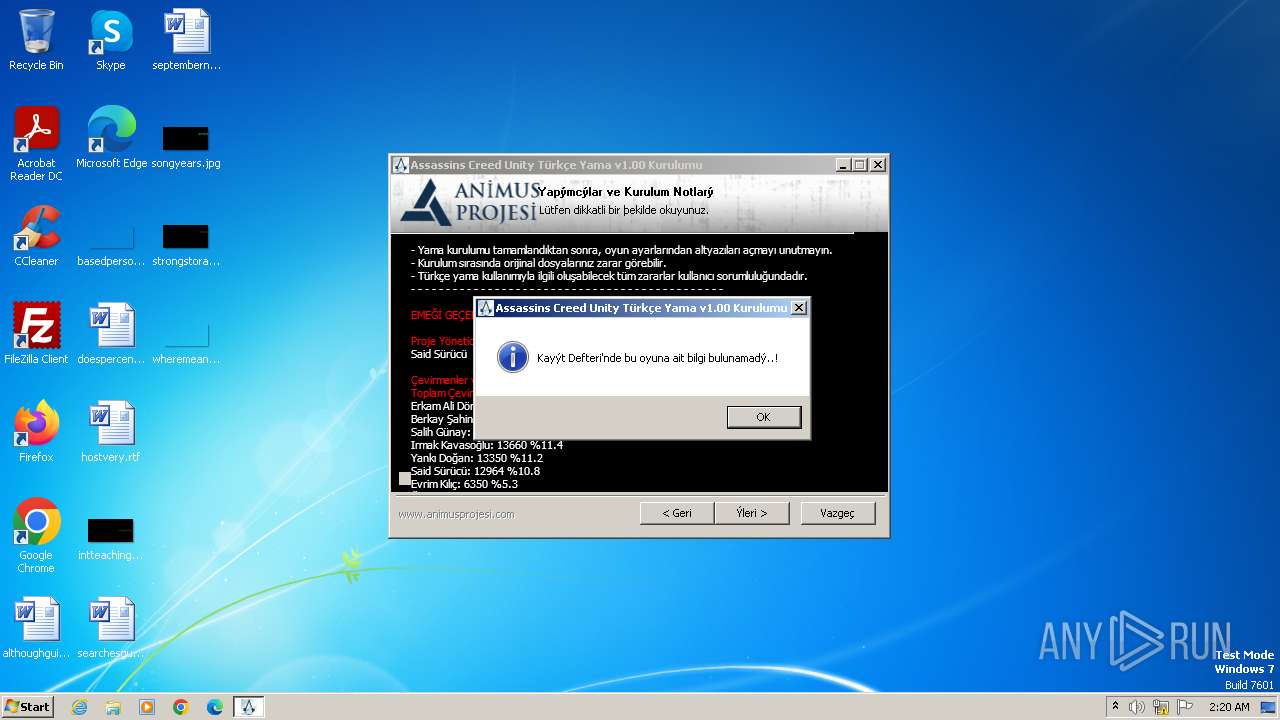Maximize the installer window

[860, 165]
